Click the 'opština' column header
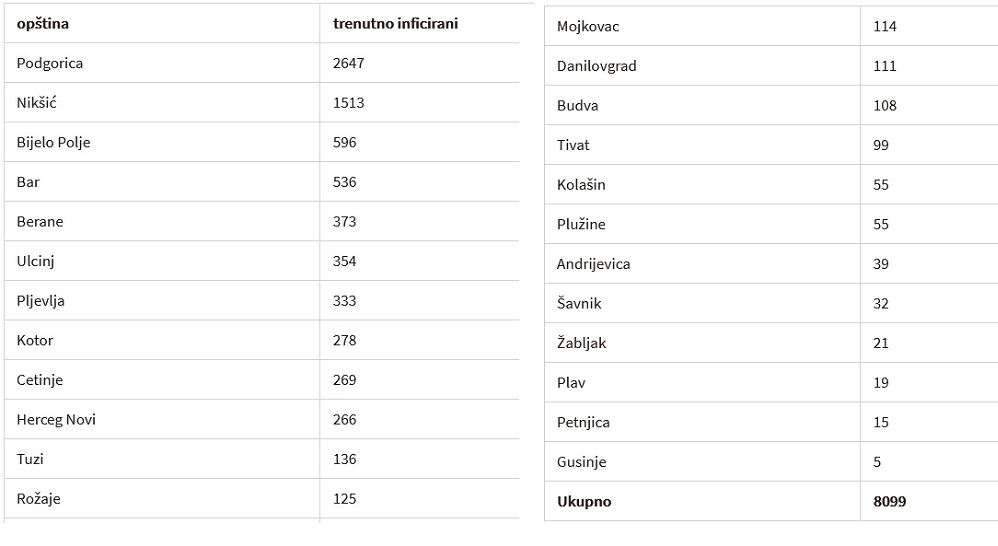The width and height of the screenshot is (998, 546). click(43, 24)
